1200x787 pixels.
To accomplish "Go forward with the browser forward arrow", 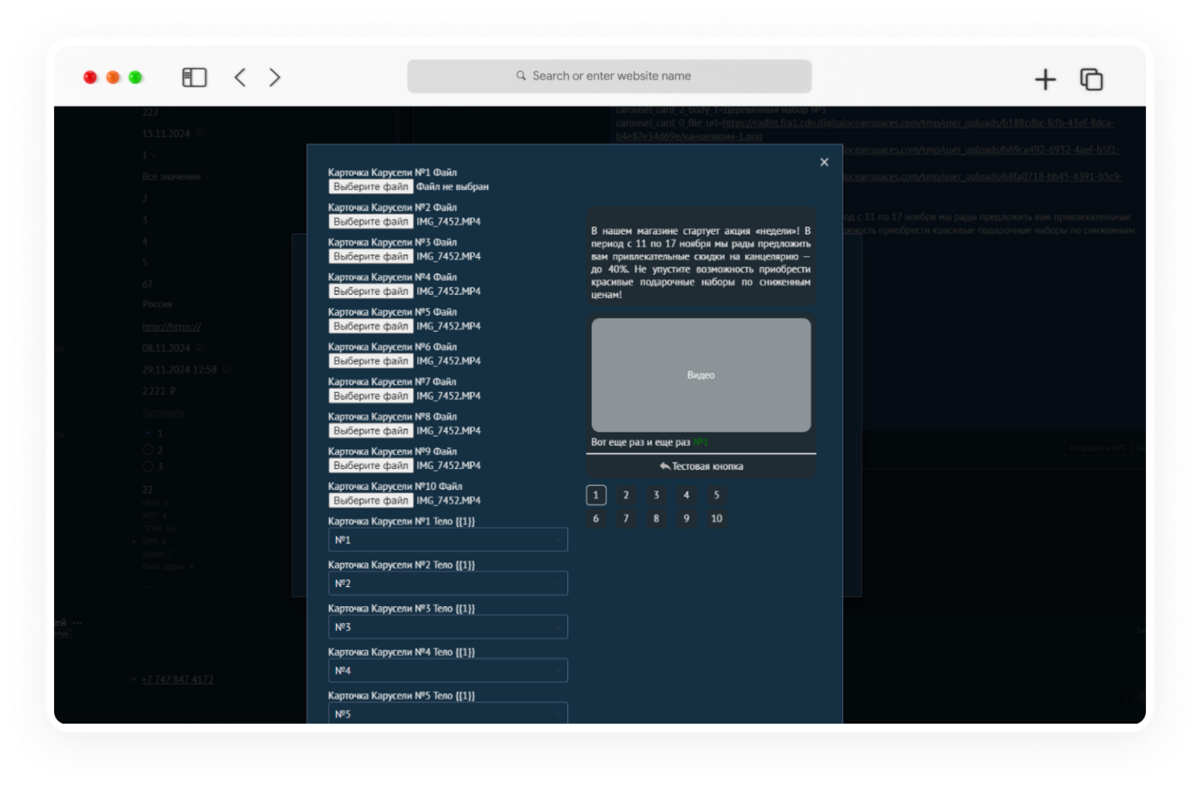I will click(275, 77).
